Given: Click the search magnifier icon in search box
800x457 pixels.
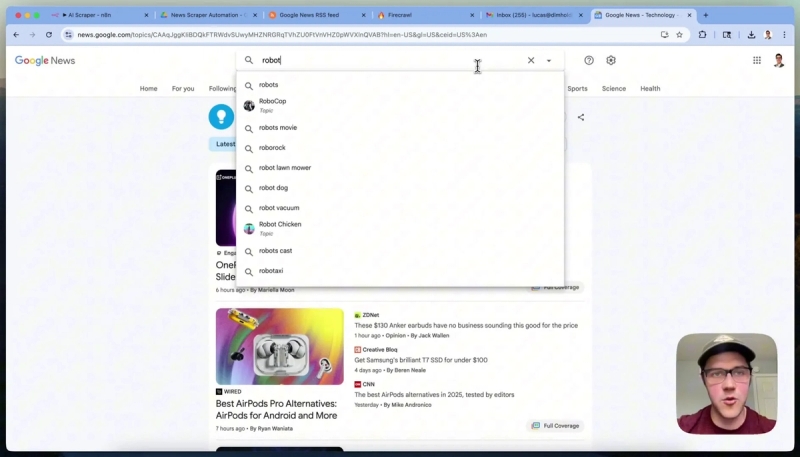Looking at the screenshot, I should tap(248, 60).
